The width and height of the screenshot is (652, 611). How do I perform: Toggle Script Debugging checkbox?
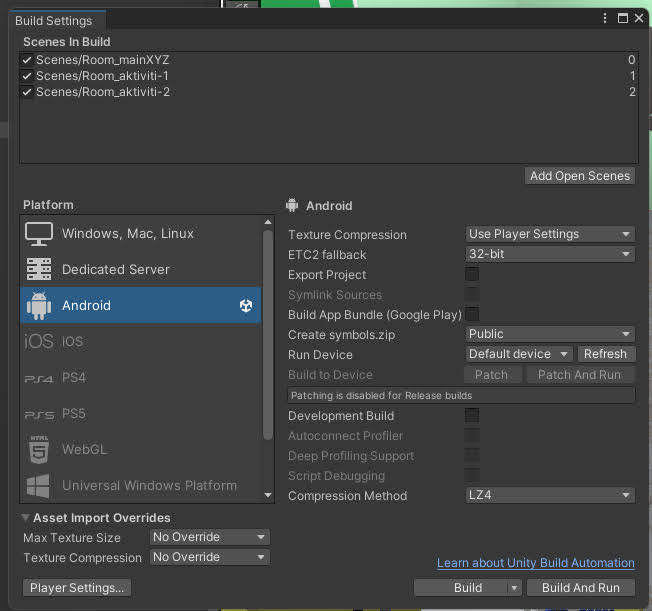[x=472, y=475]
